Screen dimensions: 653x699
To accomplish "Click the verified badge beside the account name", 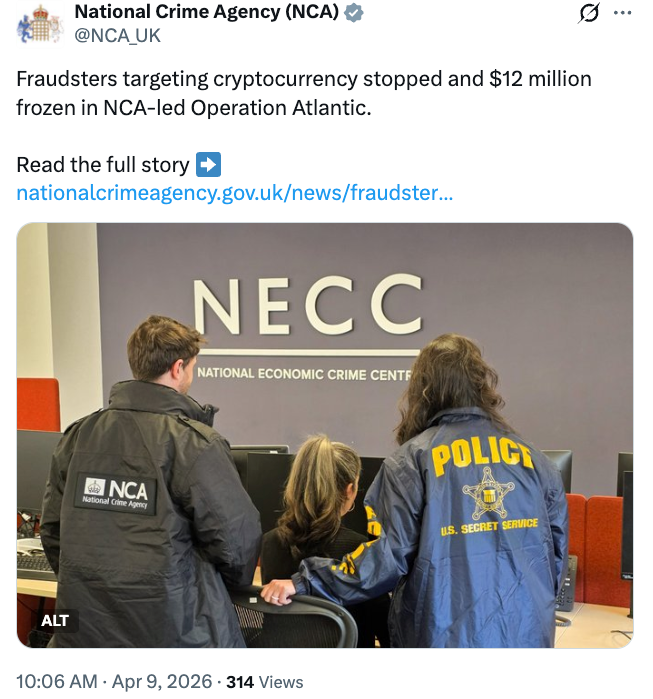I will pyautogui.click(x=354, y=13).
